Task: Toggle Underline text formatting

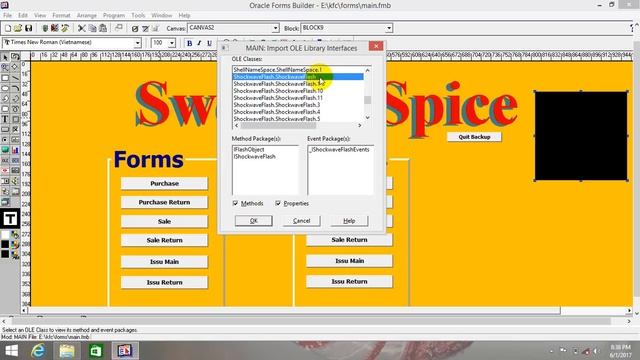Action: (x=209, y=43)
